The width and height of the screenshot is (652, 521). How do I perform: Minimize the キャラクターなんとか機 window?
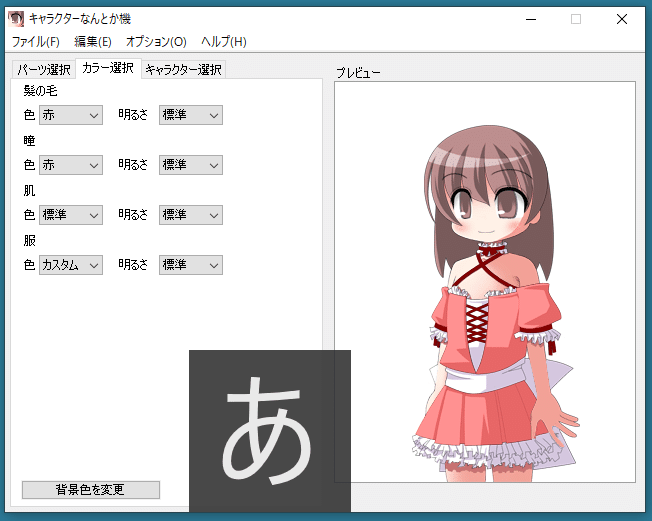531,19
